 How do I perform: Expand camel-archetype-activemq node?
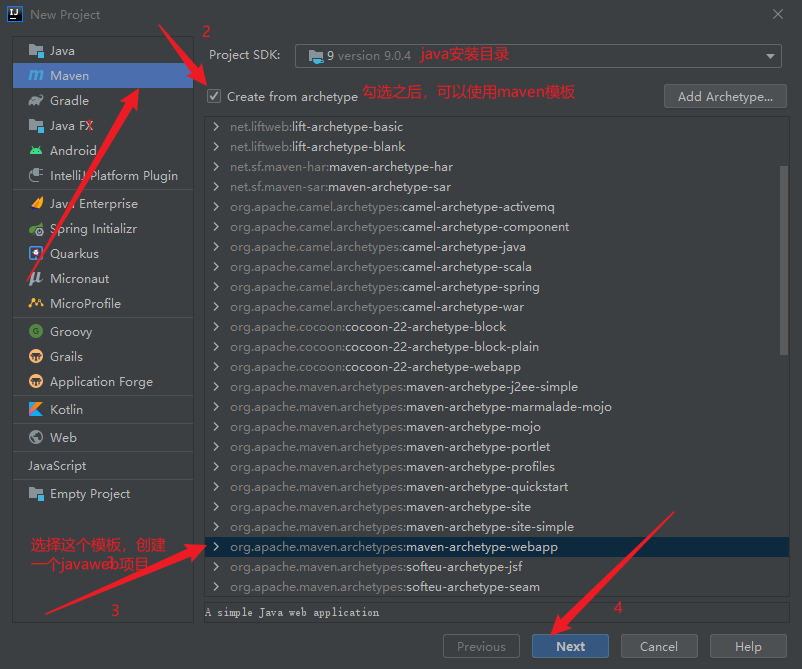click(x=216, y=207)
